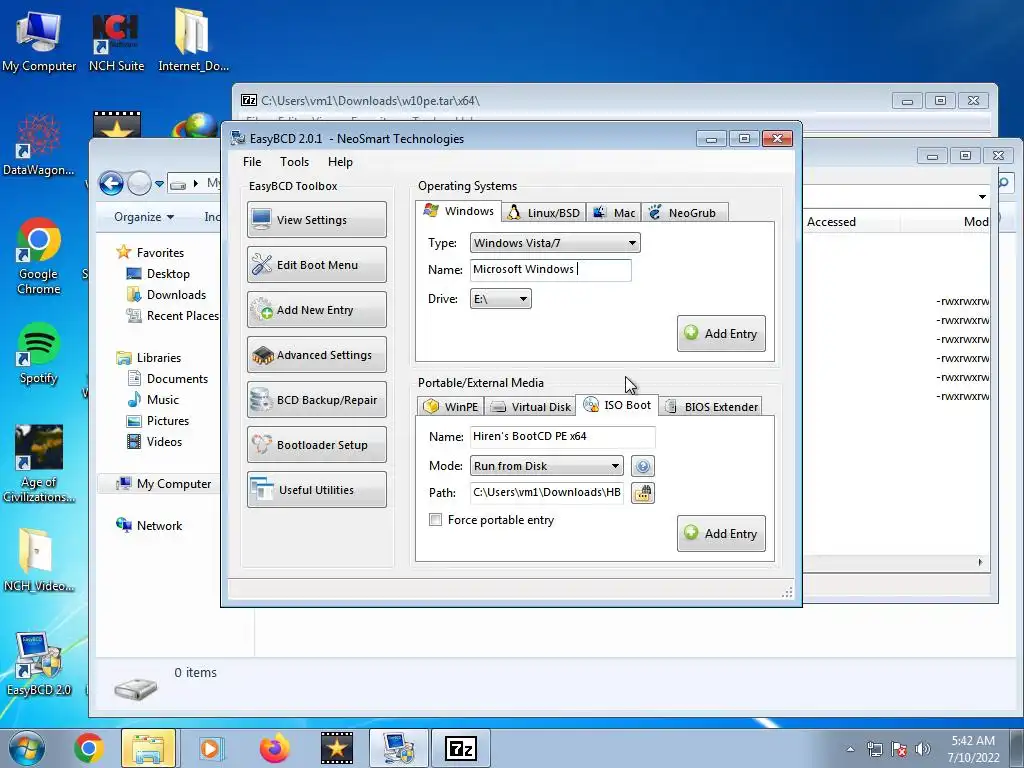Open the media player taskbar icon

pyautogui.click(x=210, y=748)
